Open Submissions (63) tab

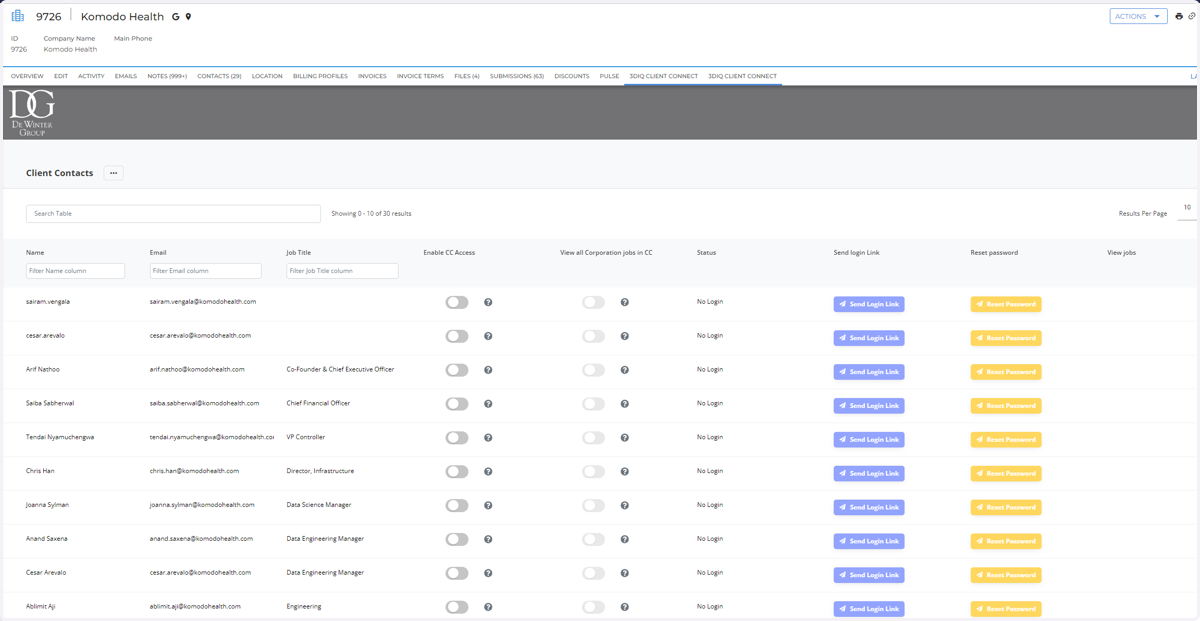point(517,76)
